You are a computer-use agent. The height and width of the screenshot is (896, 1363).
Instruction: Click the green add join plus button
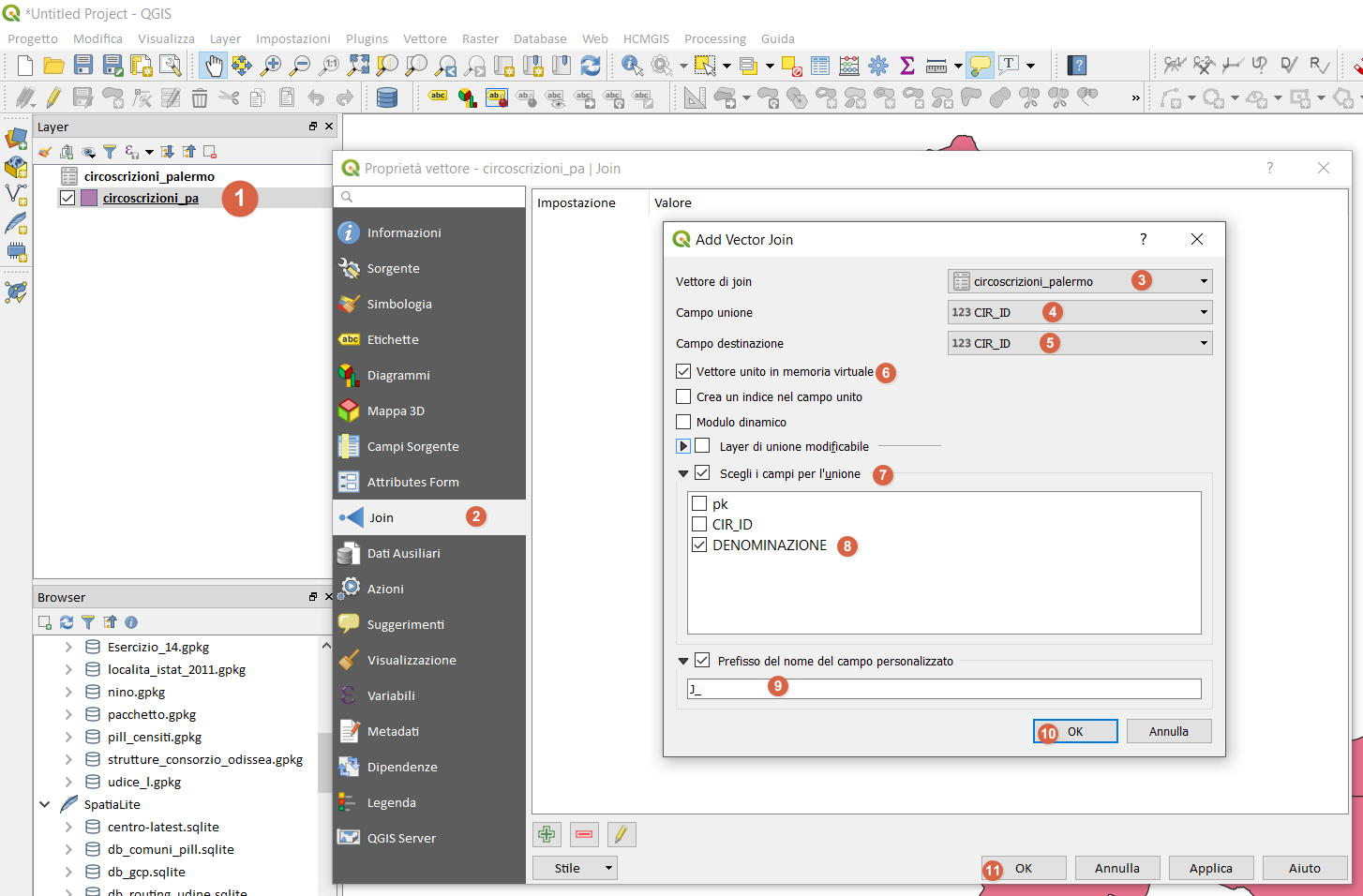pos(547,834)
